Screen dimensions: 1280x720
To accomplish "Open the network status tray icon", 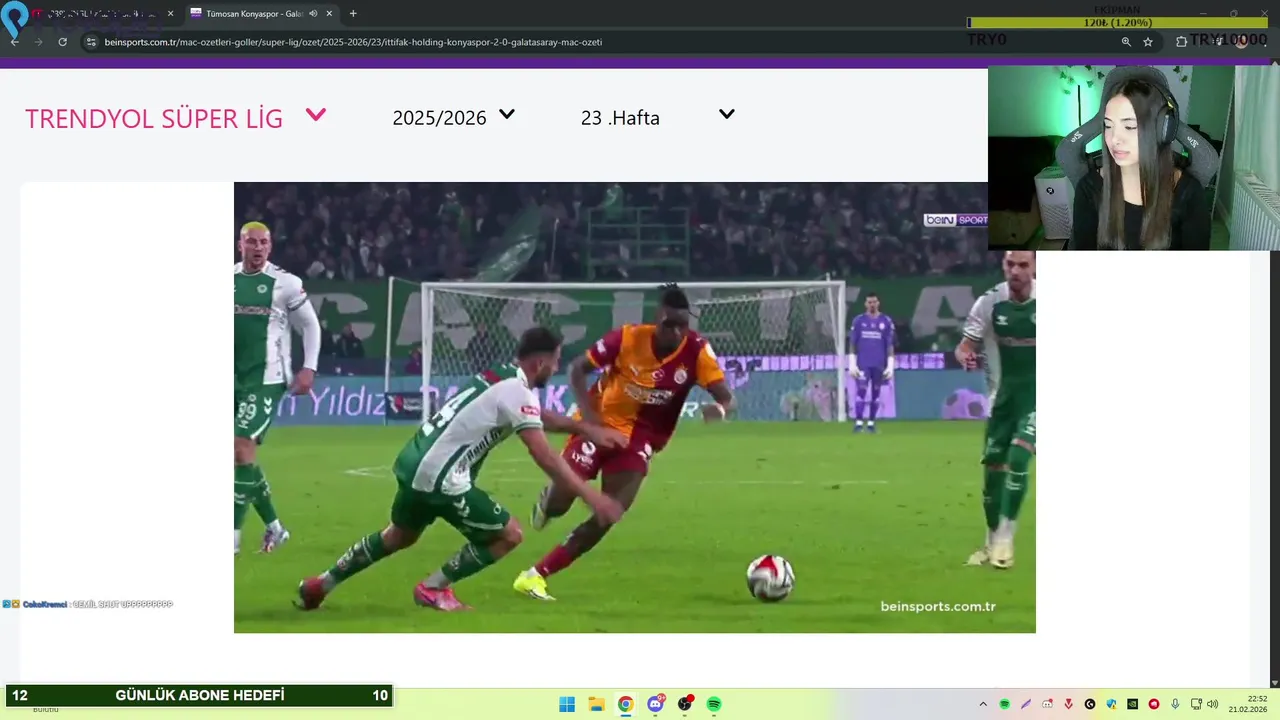I will [1196, 704].
